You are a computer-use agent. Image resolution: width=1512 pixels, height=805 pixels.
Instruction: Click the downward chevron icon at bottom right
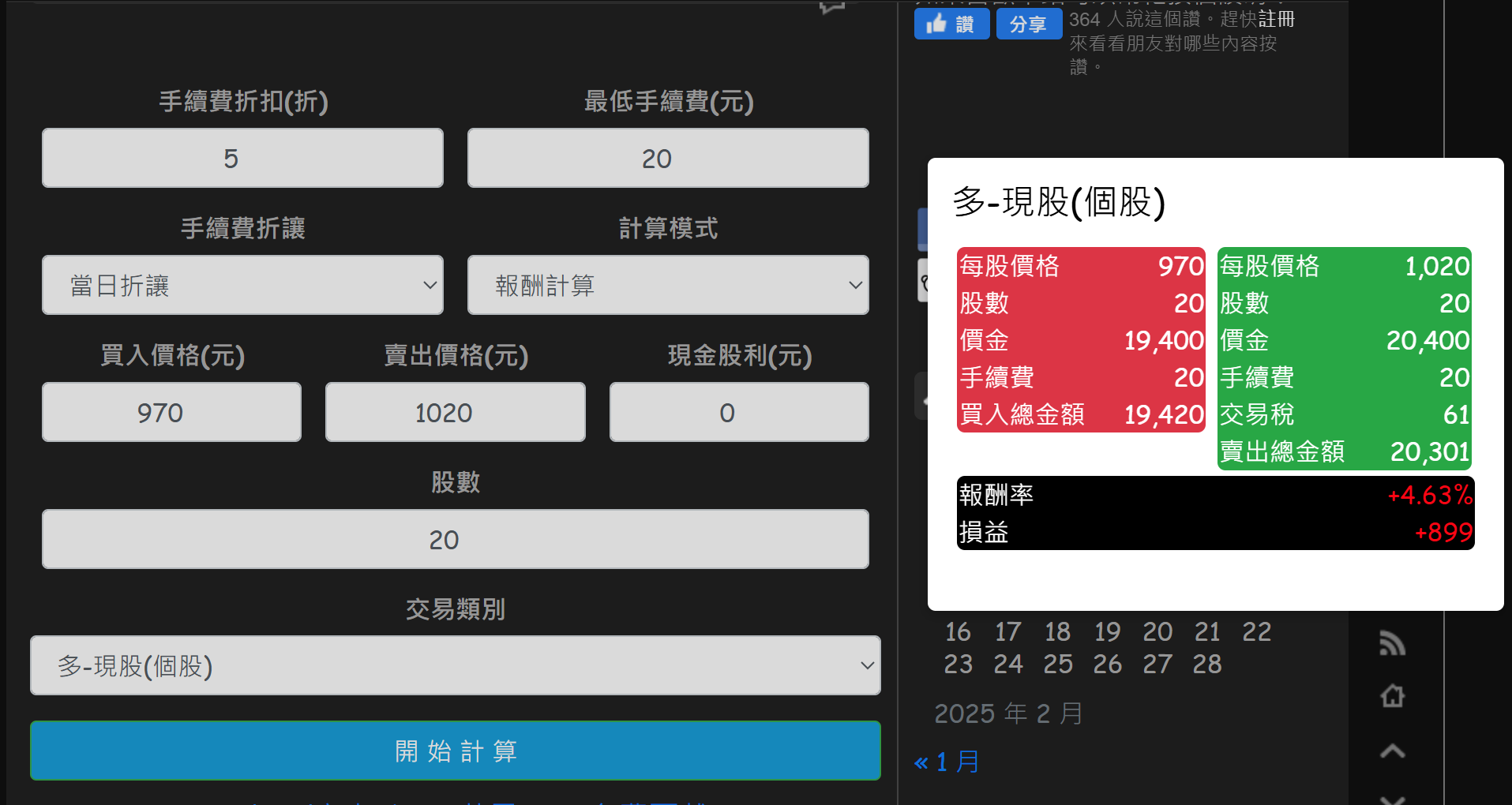(x=1392, y=799)
